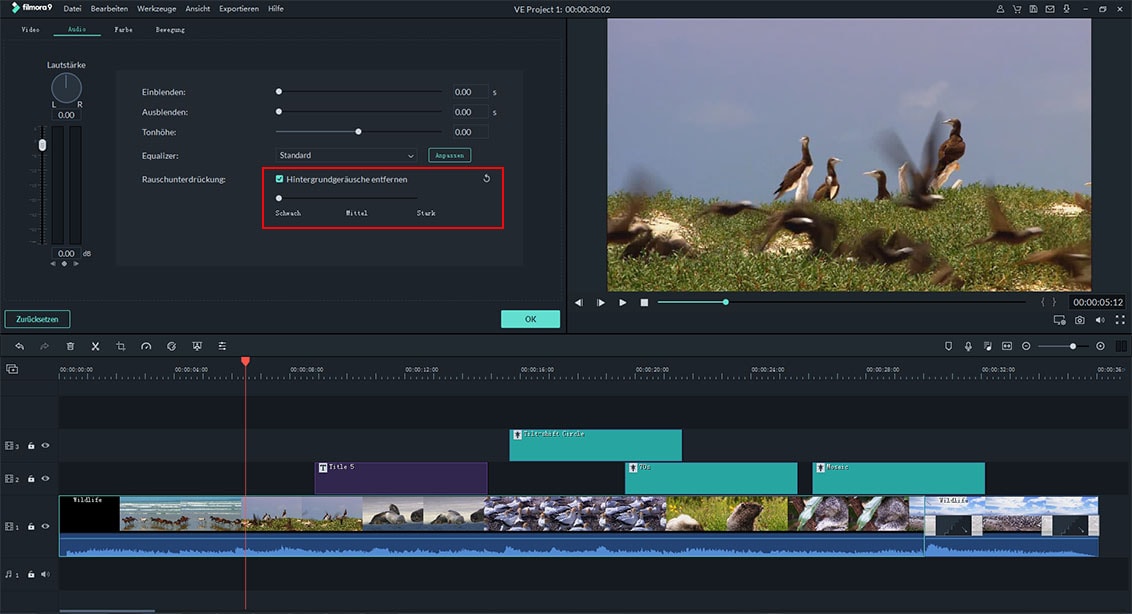Image resolution: width=1132 pixels, height=614 pixels.
Task: Toggle lock on video track 2
Action: pos(31,478)
